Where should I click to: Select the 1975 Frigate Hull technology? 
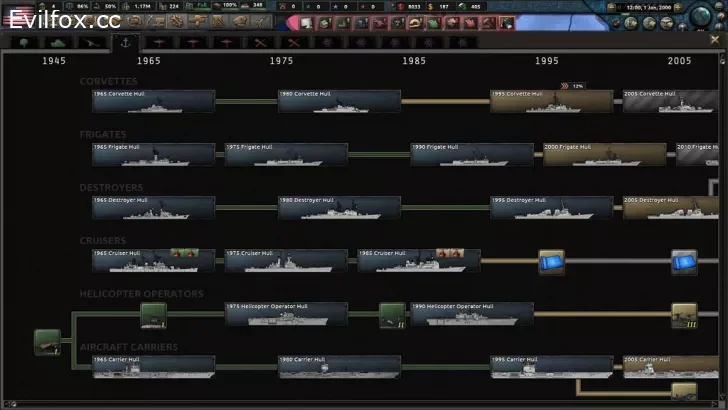coord(286,153)
